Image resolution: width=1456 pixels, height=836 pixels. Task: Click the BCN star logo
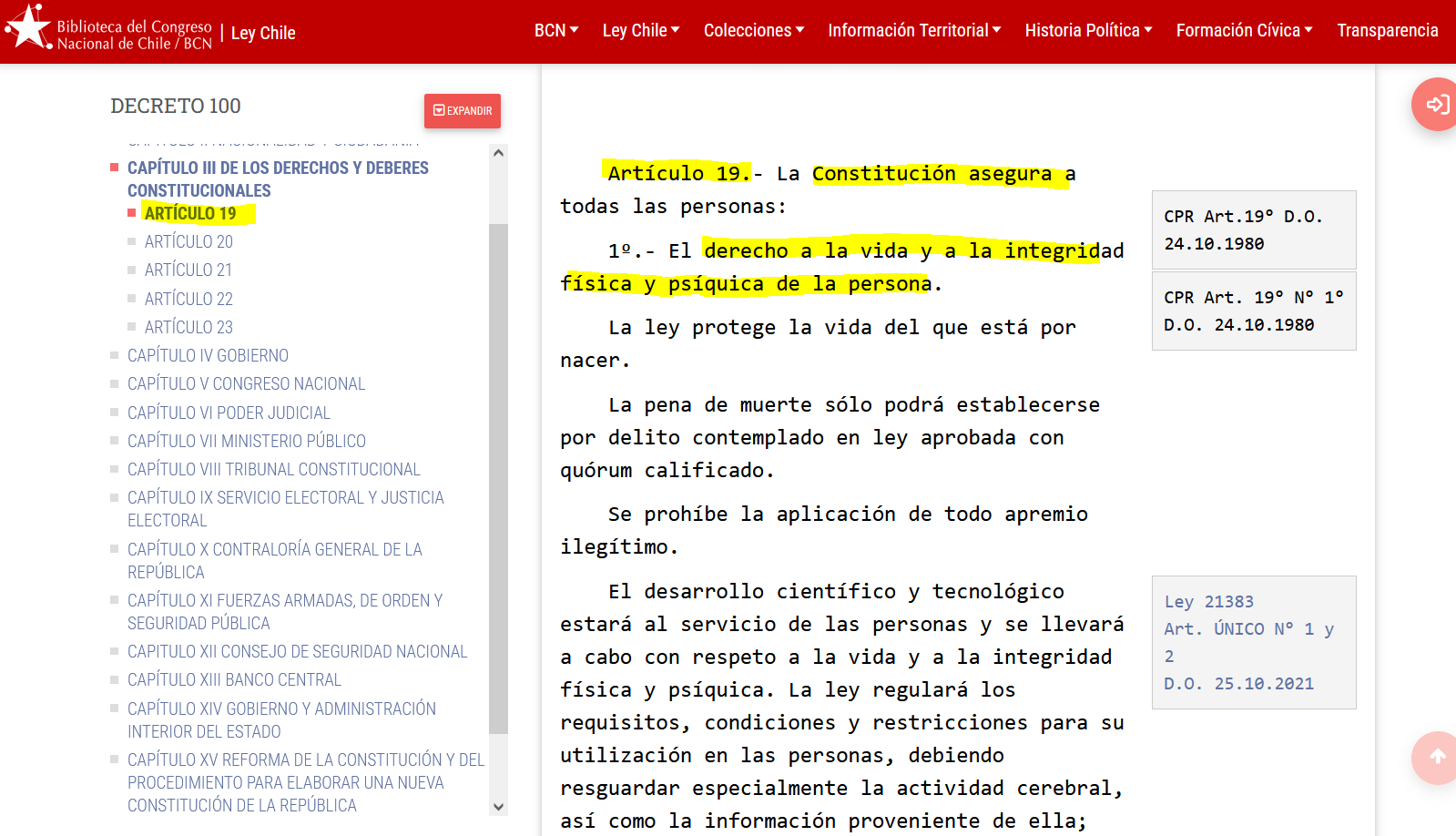27,27
